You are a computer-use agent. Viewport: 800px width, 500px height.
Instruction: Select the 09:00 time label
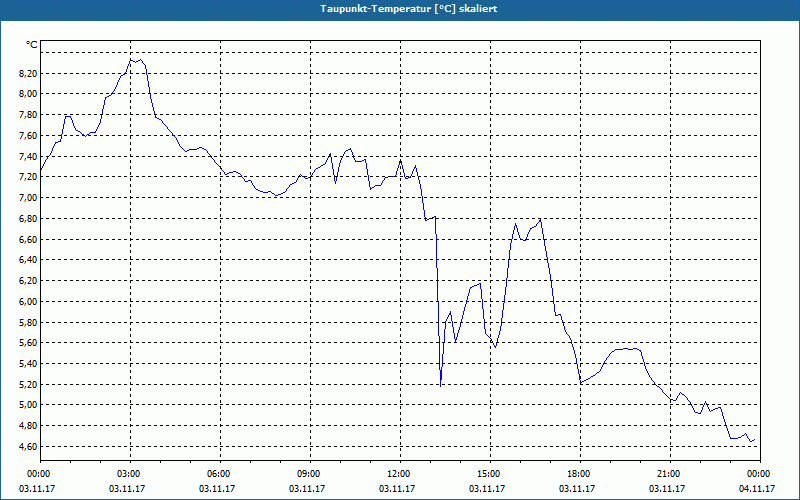(x=310, y=474)
